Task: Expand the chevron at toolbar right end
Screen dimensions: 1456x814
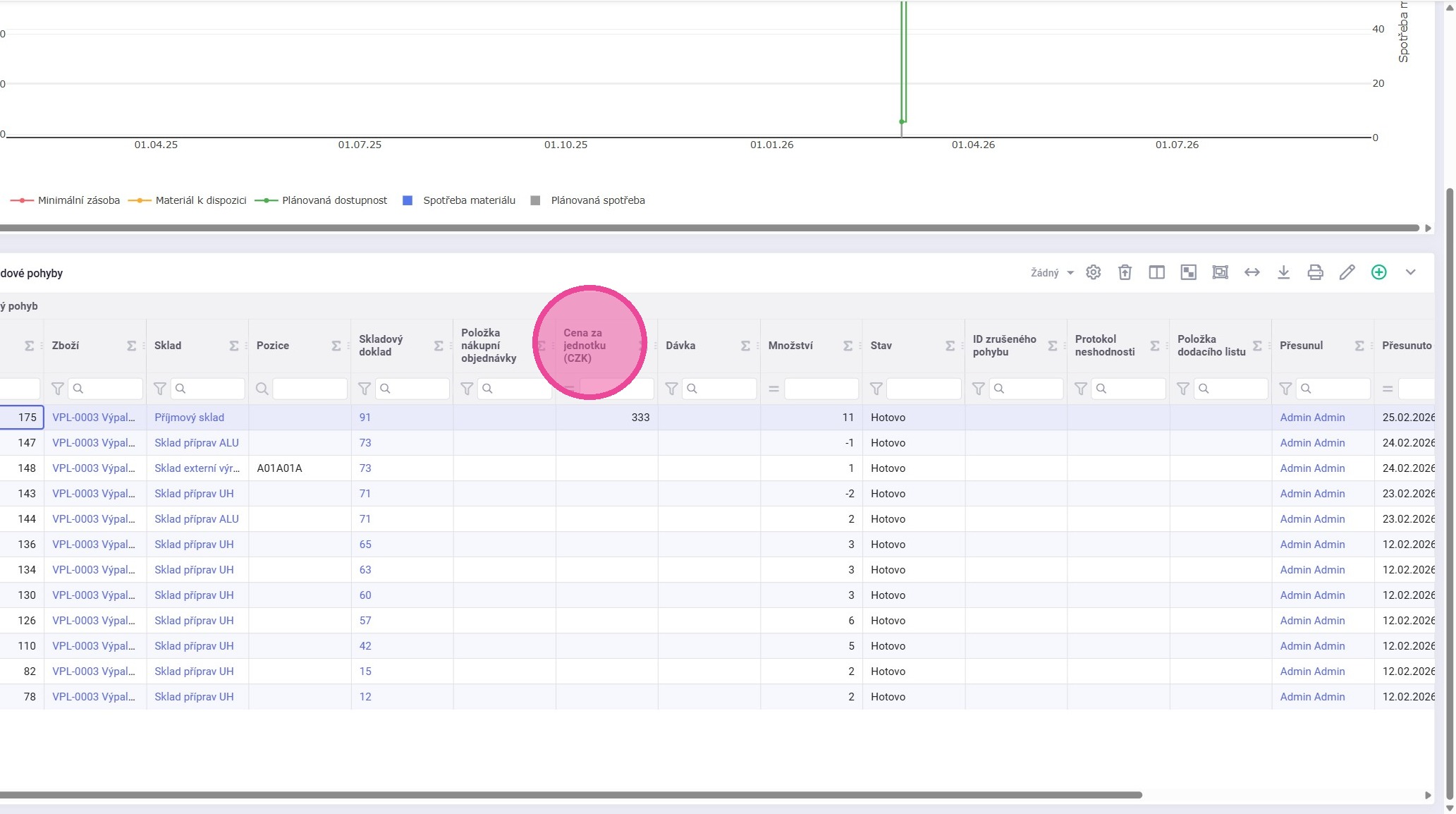Action: [x=1410, y=272]
